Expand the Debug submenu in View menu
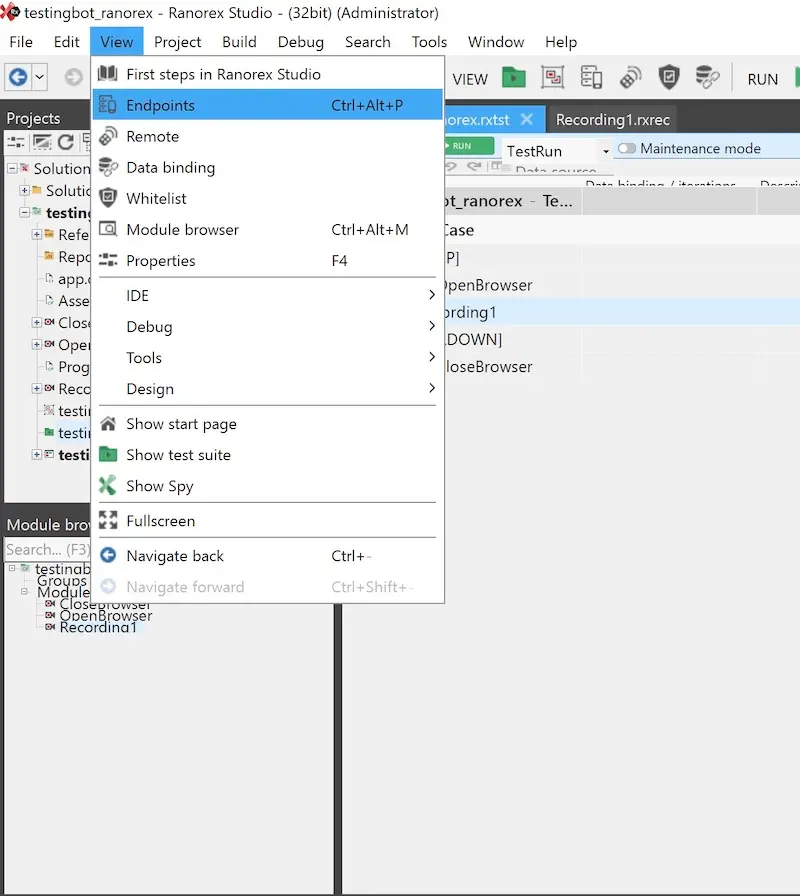Screen dimensions: 800x896 point(267,327)
